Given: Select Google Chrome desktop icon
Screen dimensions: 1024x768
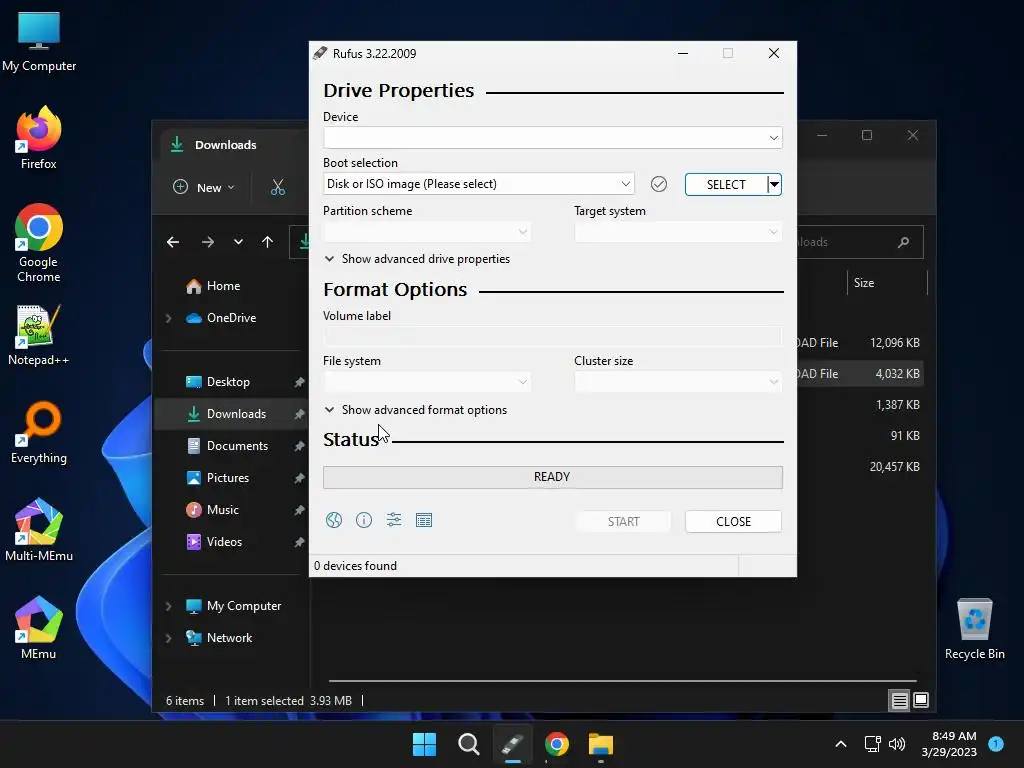Looking at the screenshot, I should click(39, 243).
